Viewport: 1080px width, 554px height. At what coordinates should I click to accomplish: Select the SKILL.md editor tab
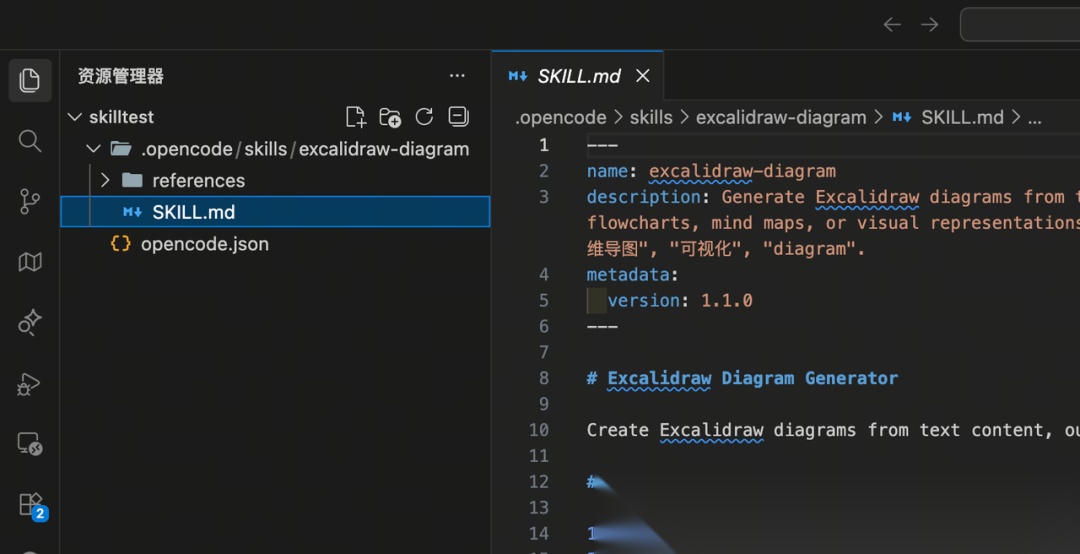point(578,76)
